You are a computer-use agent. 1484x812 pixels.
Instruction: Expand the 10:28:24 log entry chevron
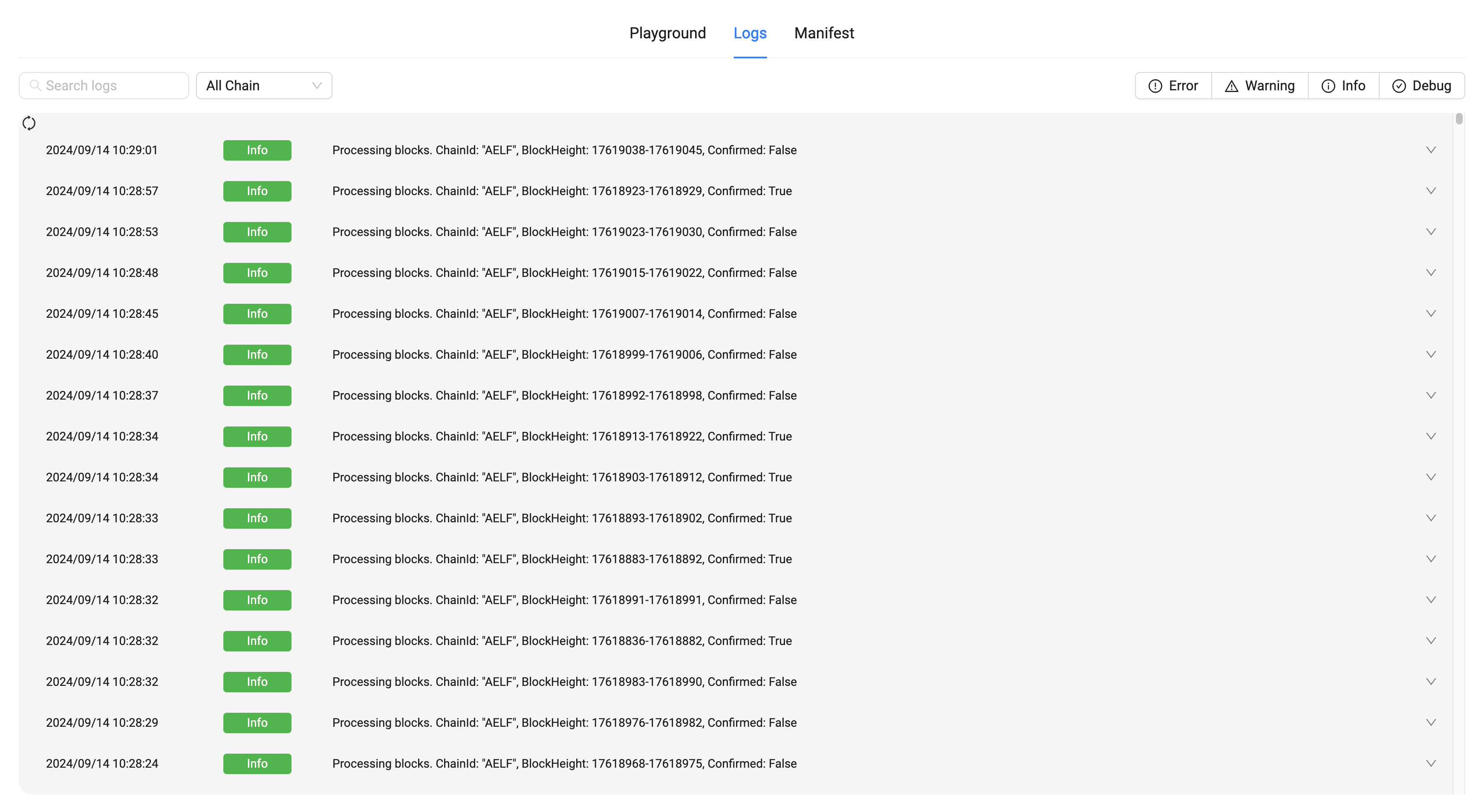click(1430, 763)
